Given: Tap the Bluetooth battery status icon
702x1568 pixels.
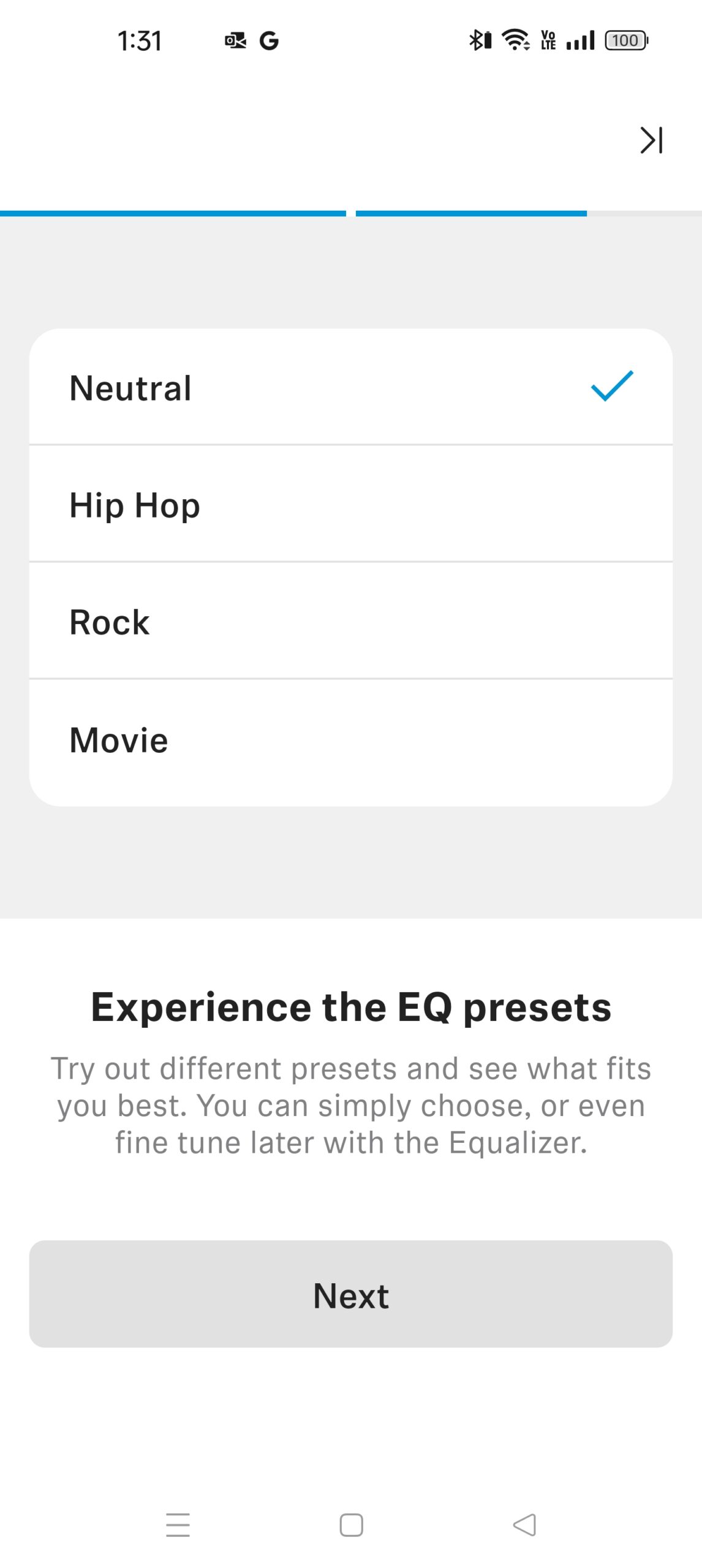Looking at the screenshot, I should click(x=480, y=40).
